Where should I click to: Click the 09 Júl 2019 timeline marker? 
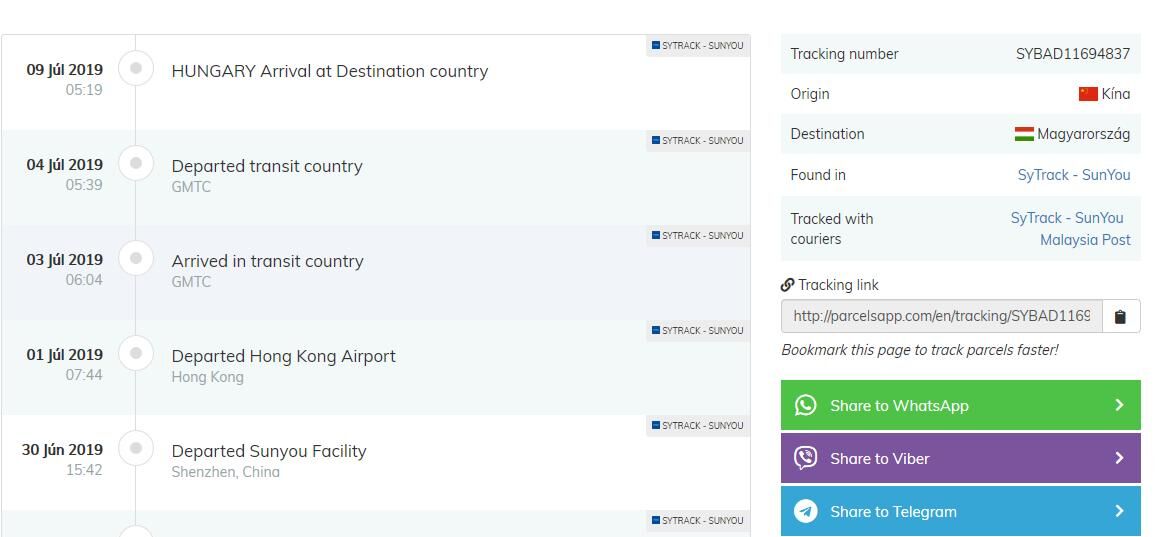click(x=136, y=68)
